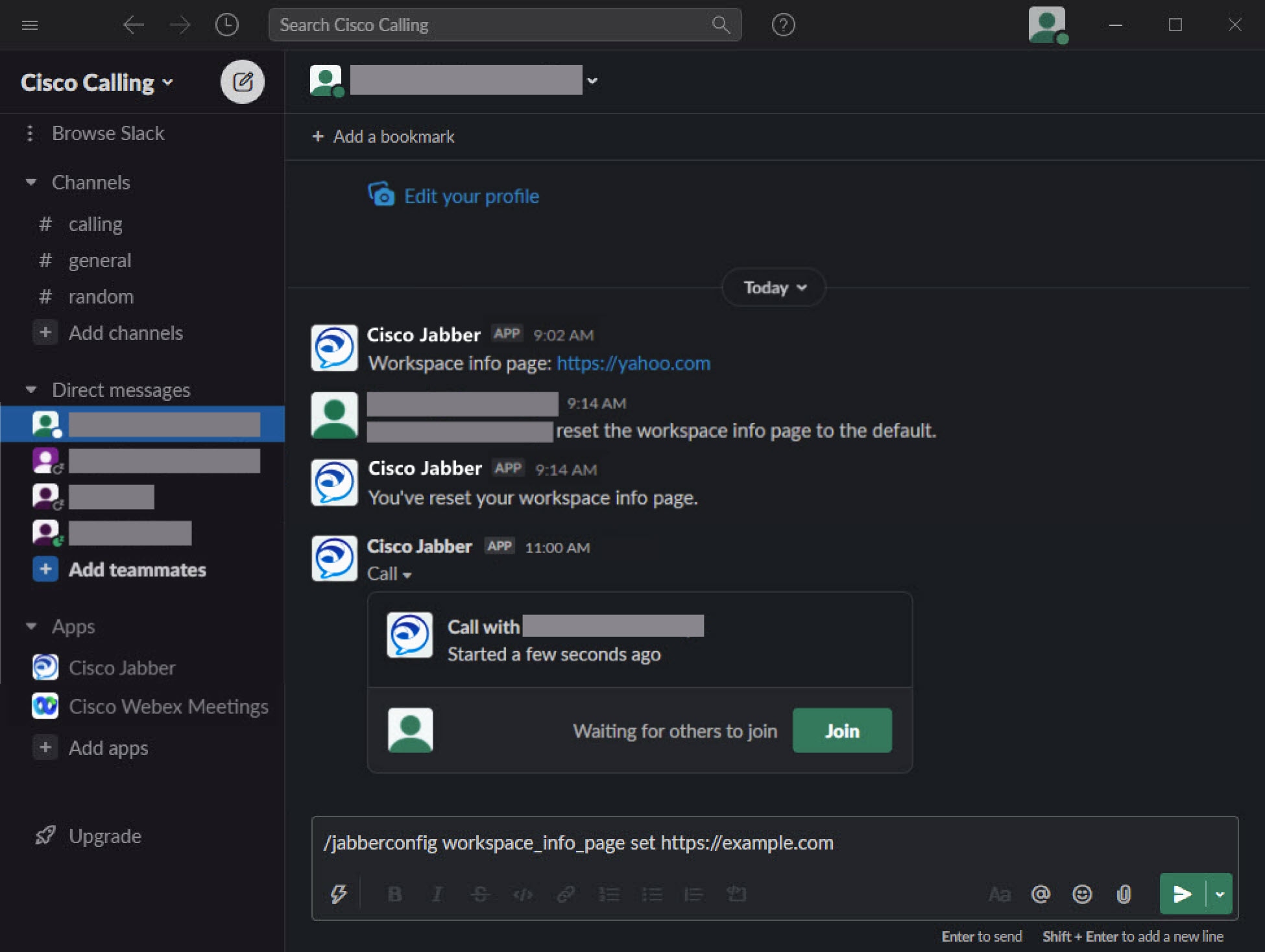Click the Cisco Jabber icon in call card

coord(410,635)
